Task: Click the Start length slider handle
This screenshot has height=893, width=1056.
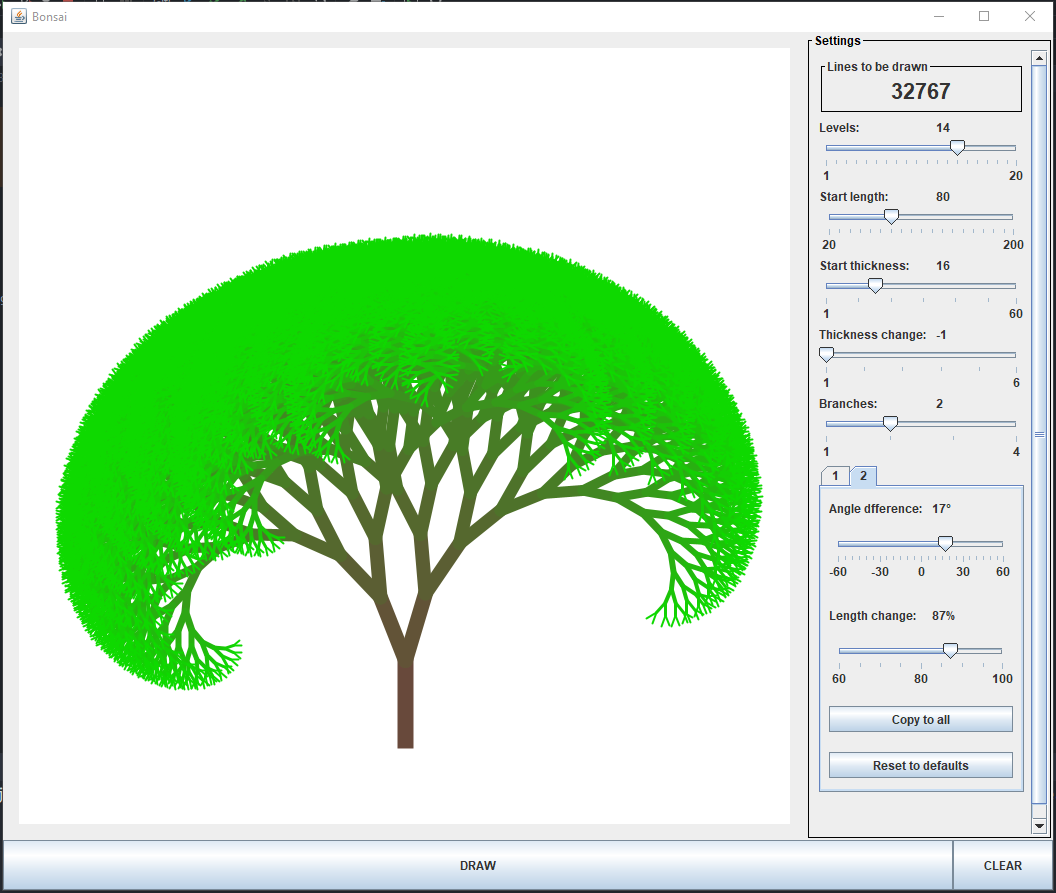Action: coord(891,216)
